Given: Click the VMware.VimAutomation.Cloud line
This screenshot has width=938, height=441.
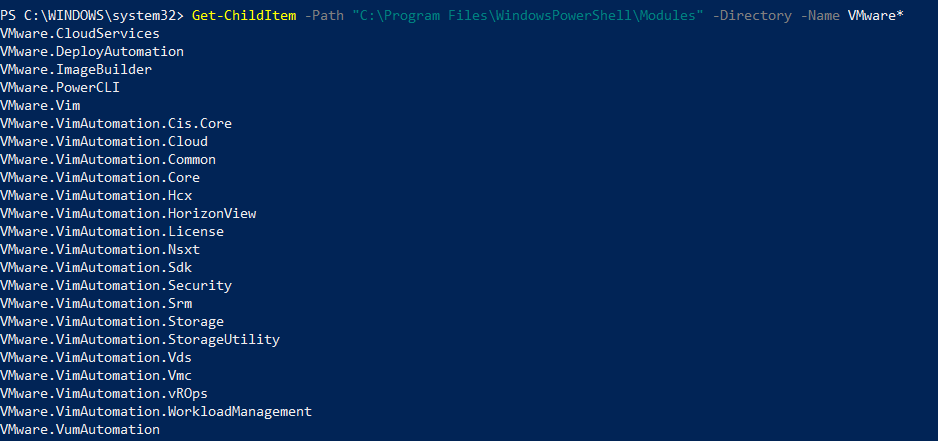Looking at the screenshot, I should 104,141.
